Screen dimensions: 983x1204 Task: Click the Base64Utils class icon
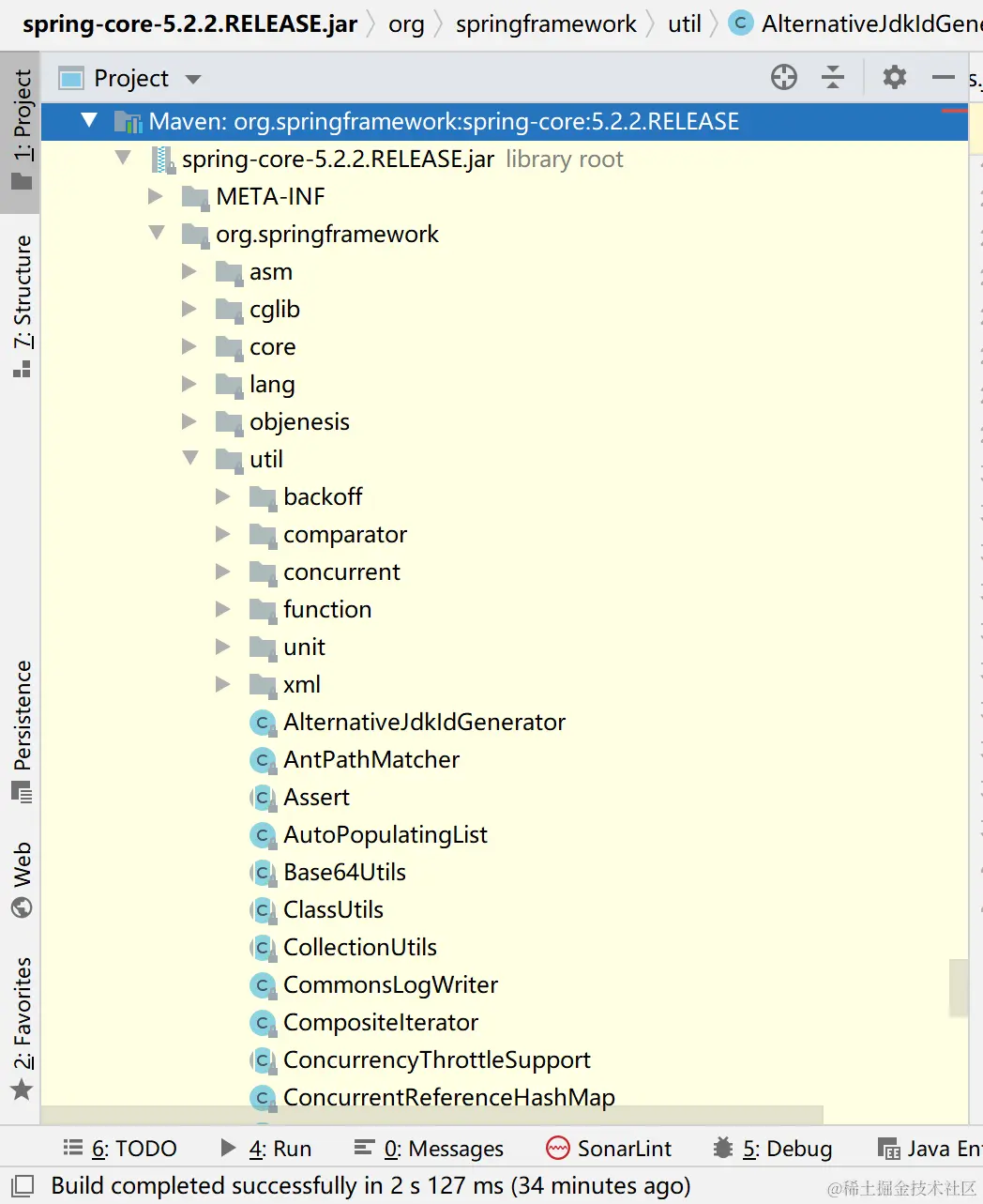pos(263,873)
